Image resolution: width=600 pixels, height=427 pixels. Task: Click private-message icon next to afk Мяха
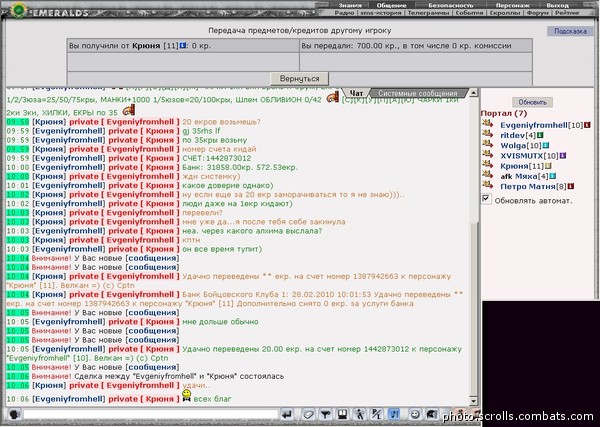point(488,174)
